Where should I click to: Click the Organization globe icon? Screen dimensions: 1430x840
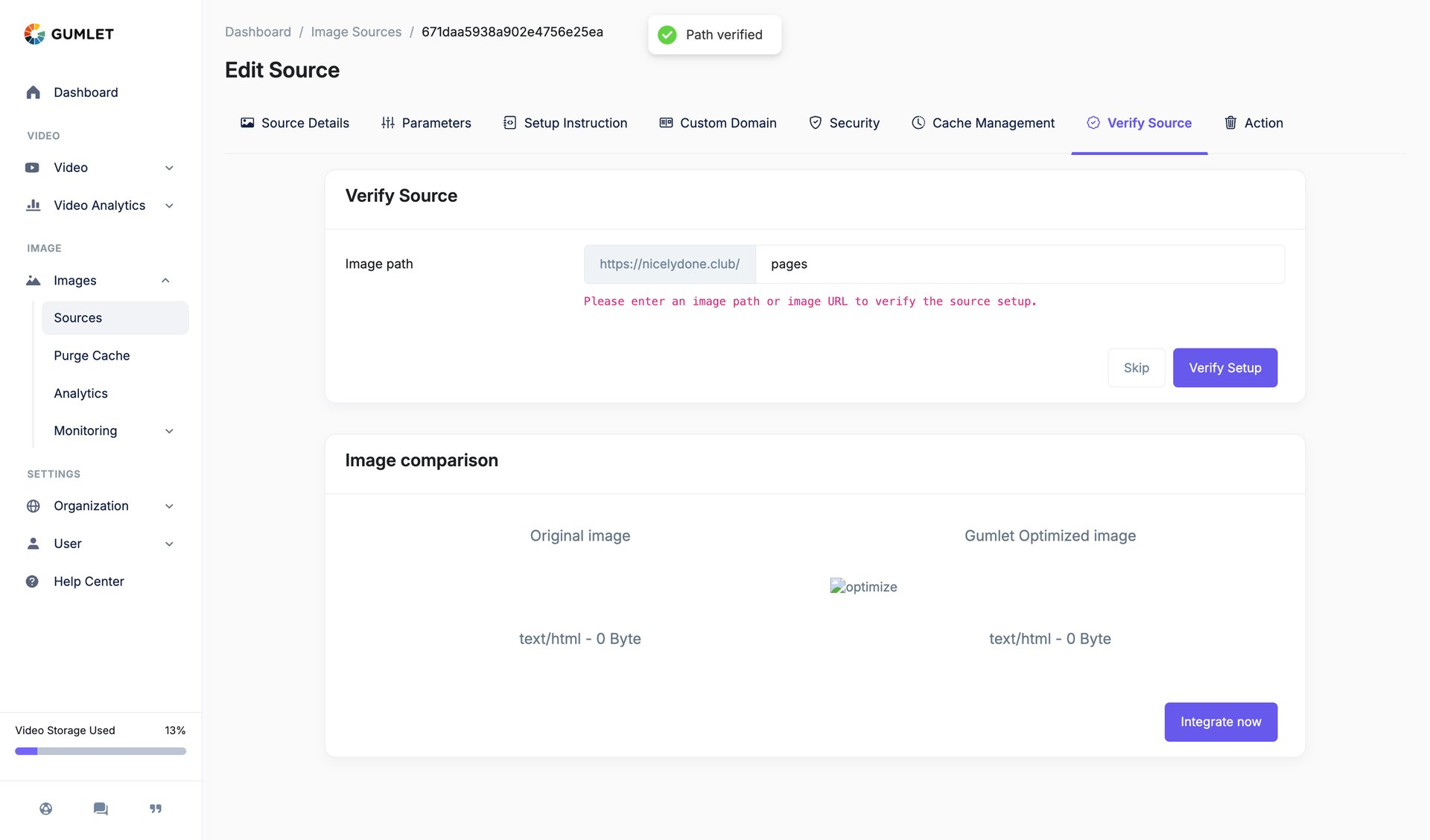(x=33, y=506)
